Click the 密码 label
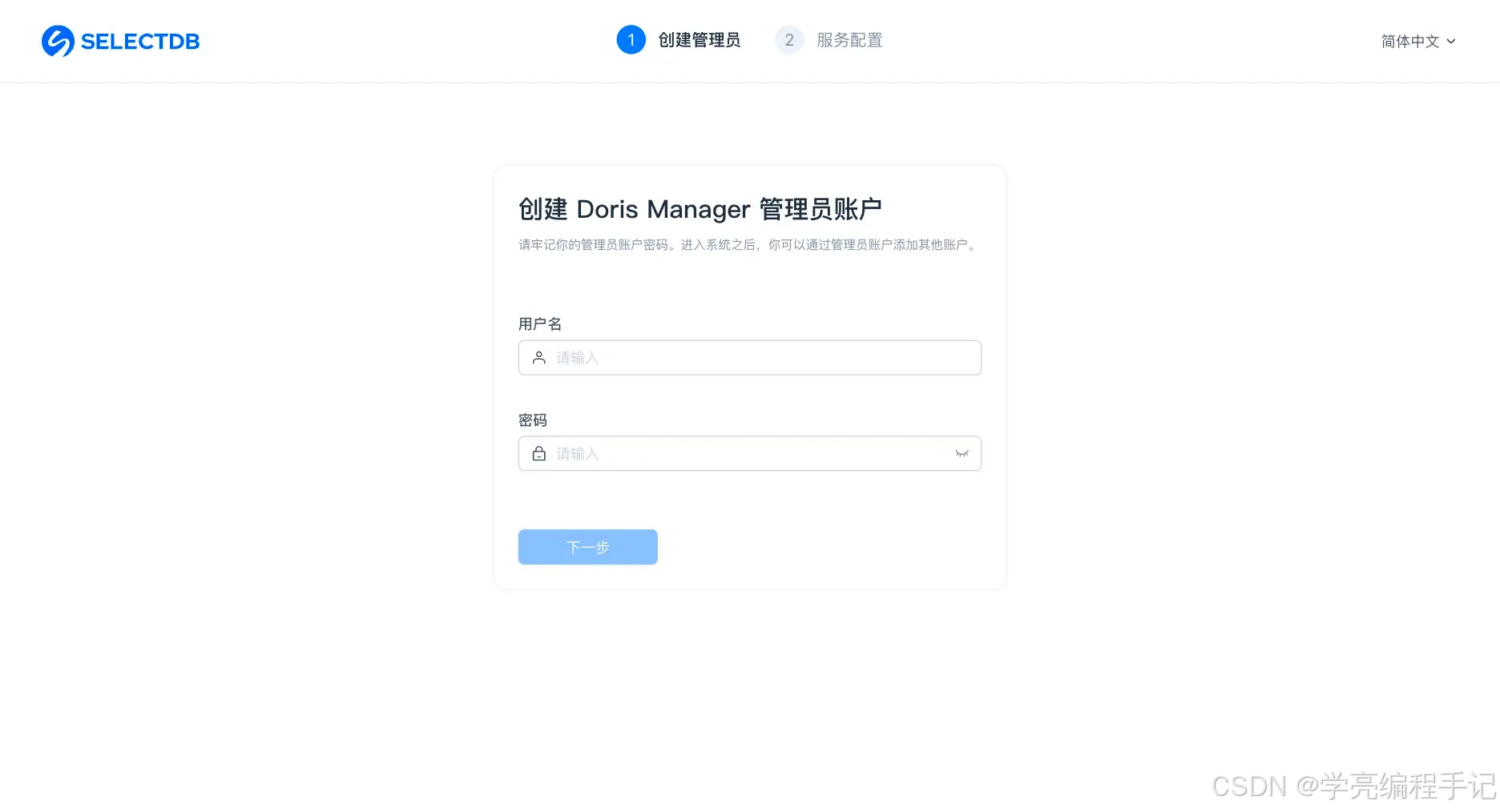 point(533,420)
